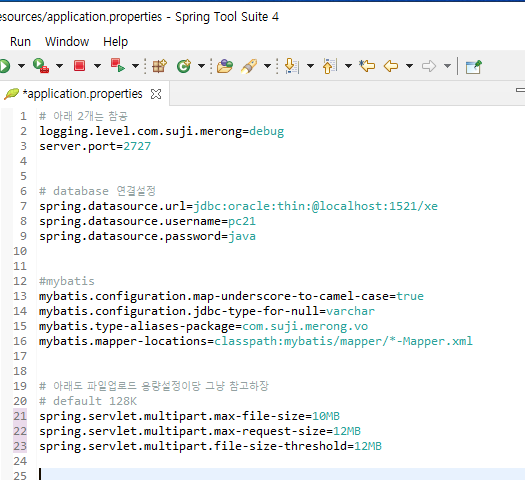Click the type-aliases-package value com.suji.merong.vo

pos(305,326)
